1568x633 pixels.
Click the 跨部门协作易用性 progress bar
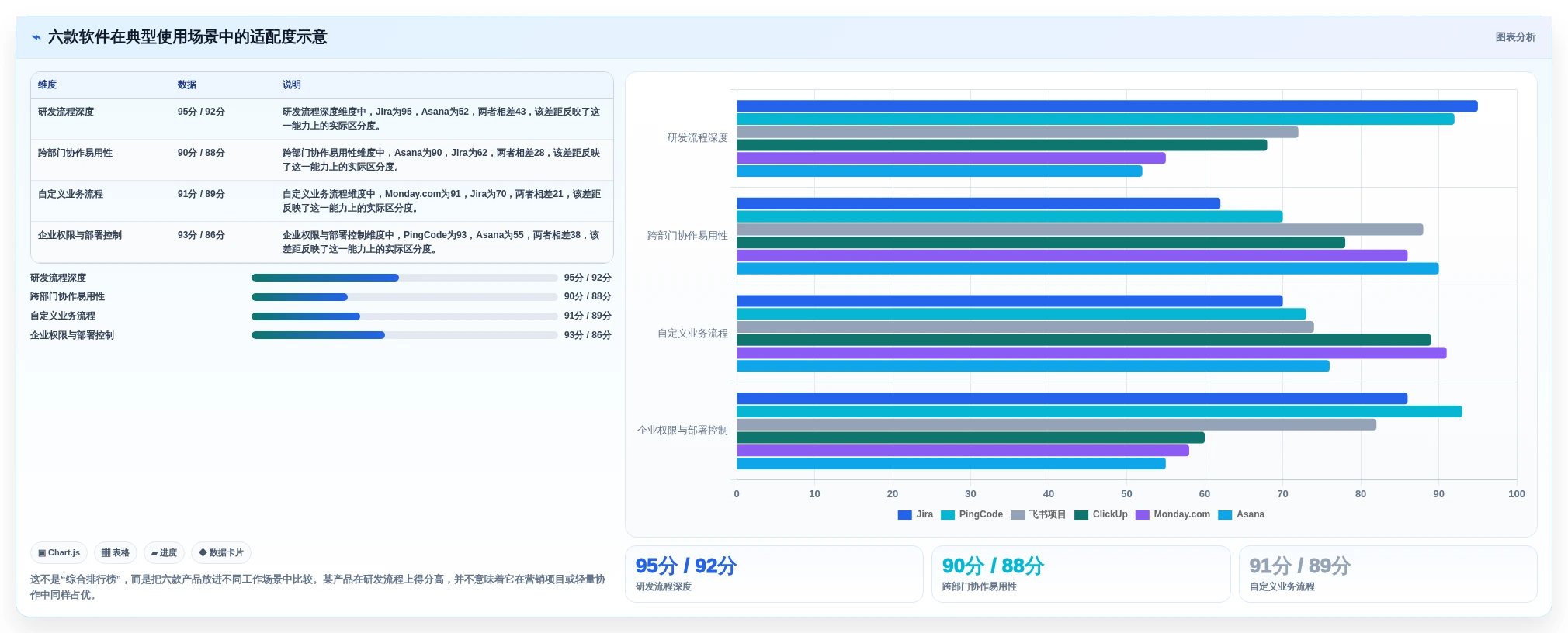tap(404, 297)
